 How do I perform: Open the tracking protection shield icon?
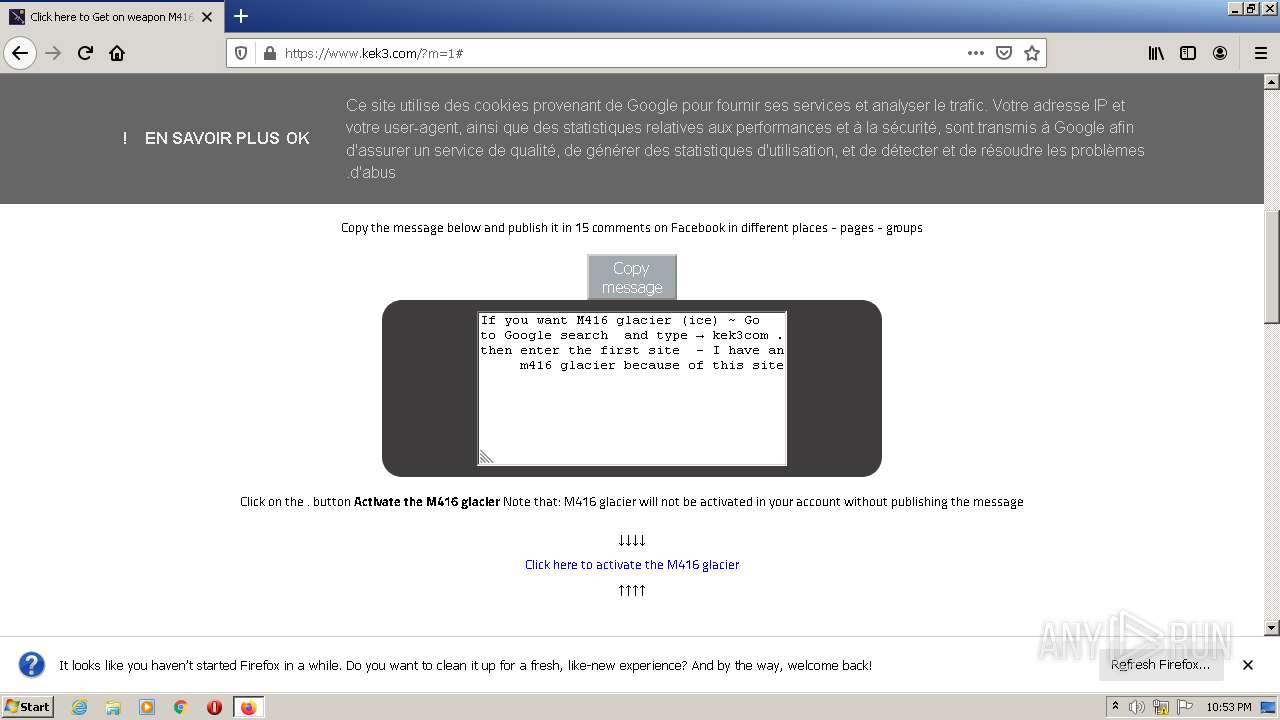pyautogui.click(x=241, y=53)
